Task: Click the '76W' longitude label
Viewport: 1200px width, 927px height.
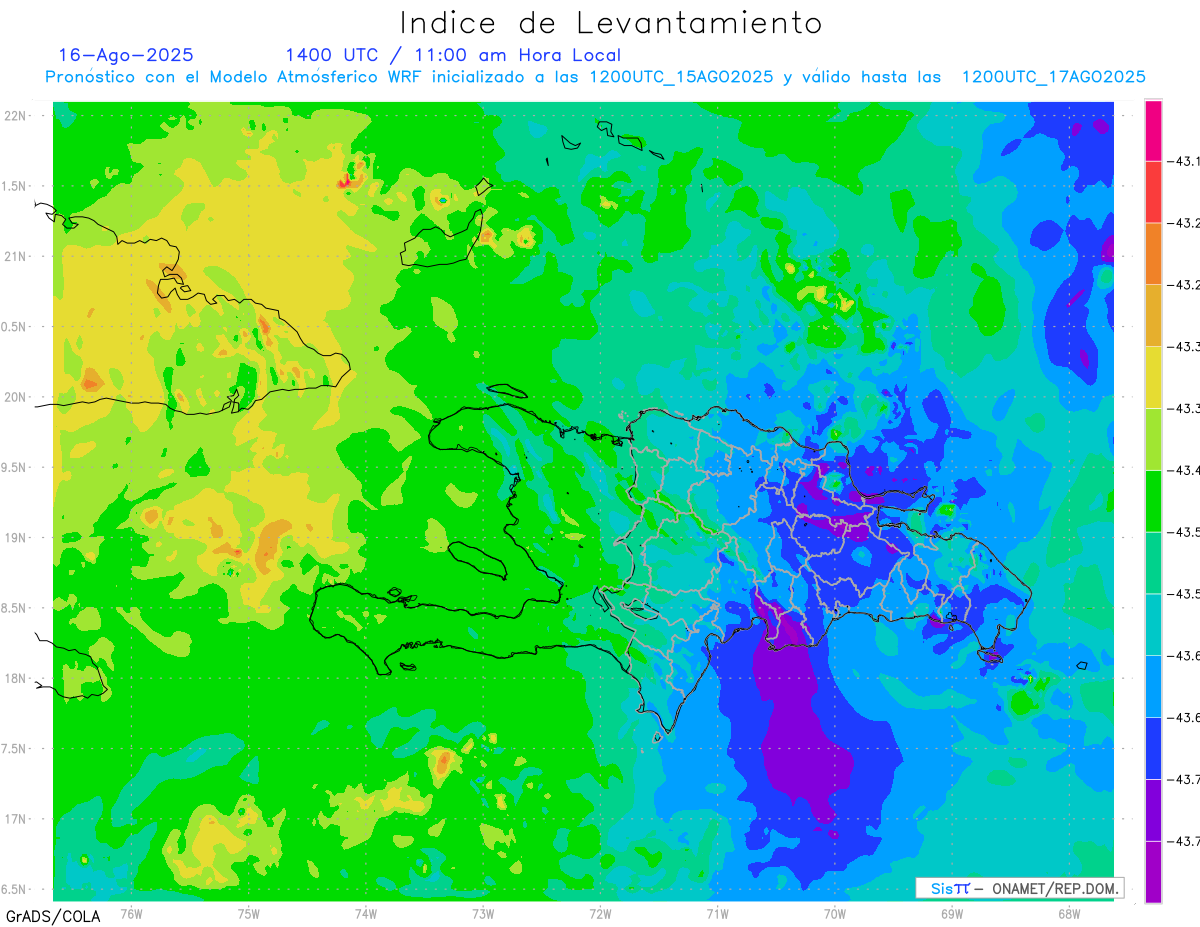Action: pyautogui.click(x=131, y=914)
